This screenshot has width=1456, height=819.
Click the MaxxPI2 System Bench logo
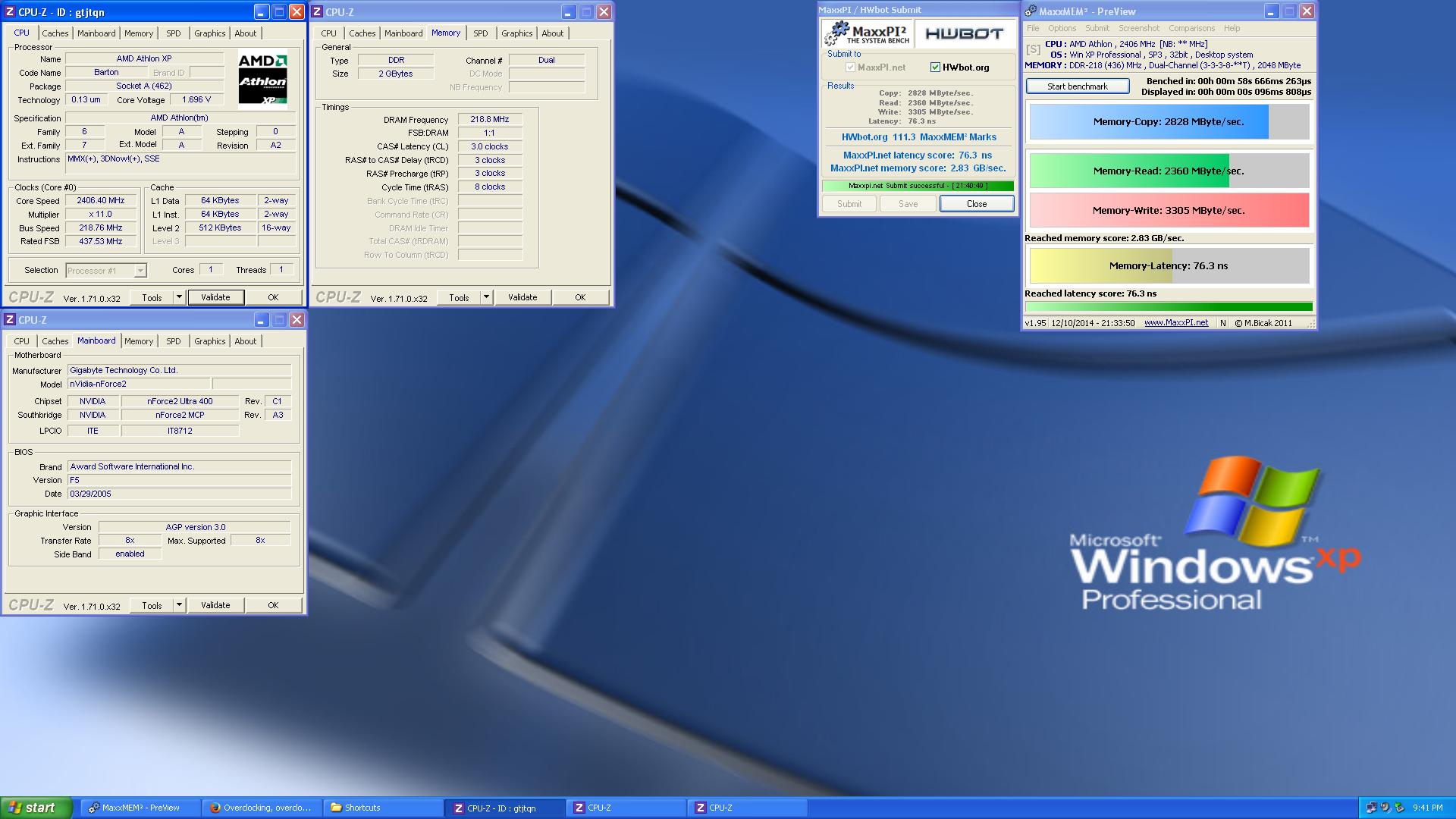coord(867,33)
